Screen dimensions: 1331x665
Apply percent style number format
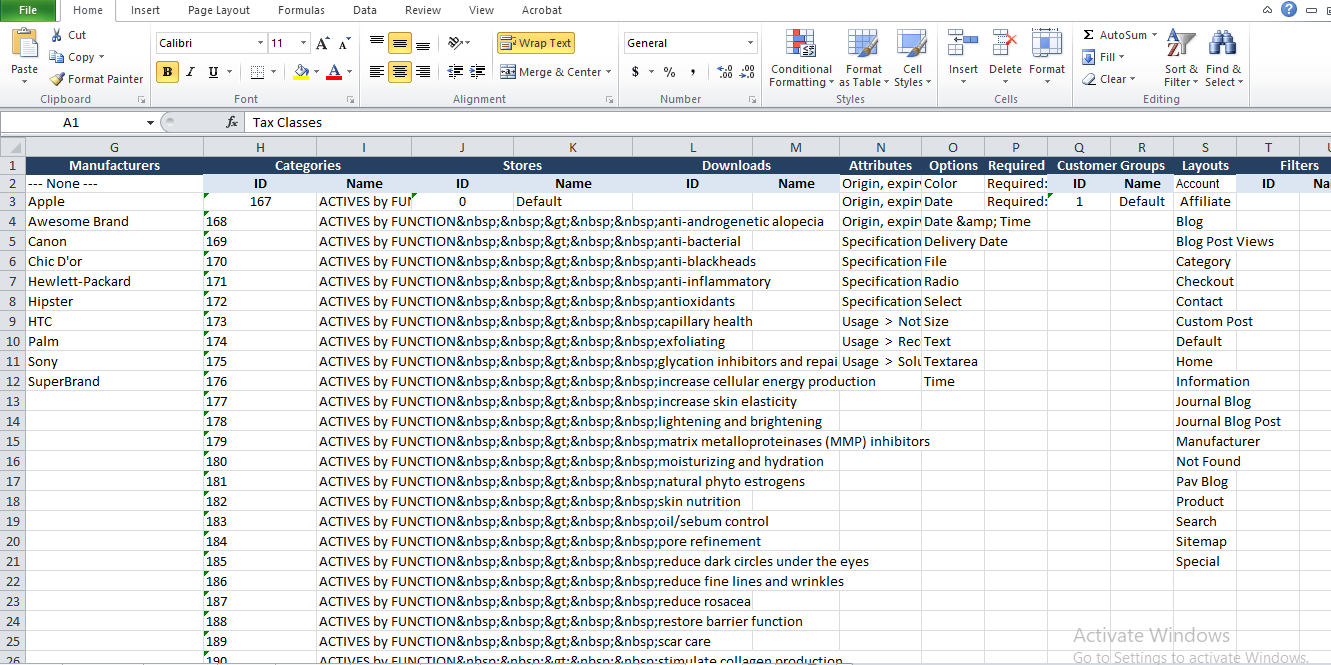coord(669,72)
